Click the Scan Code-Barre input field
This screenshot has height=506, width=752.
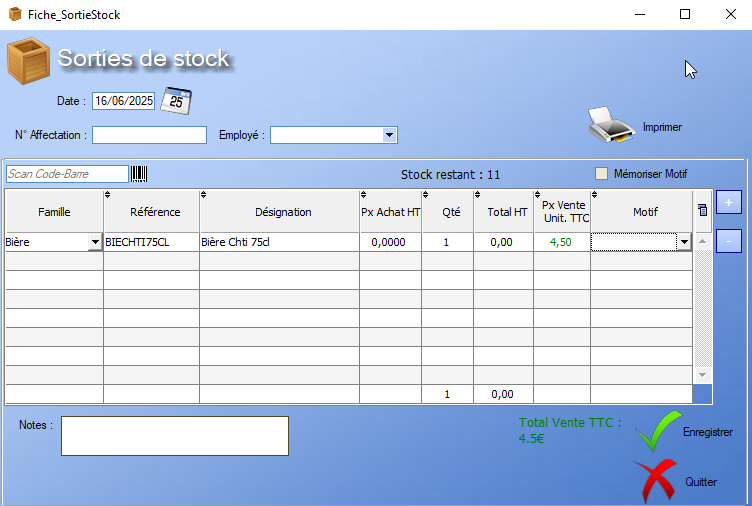(67, 174)
